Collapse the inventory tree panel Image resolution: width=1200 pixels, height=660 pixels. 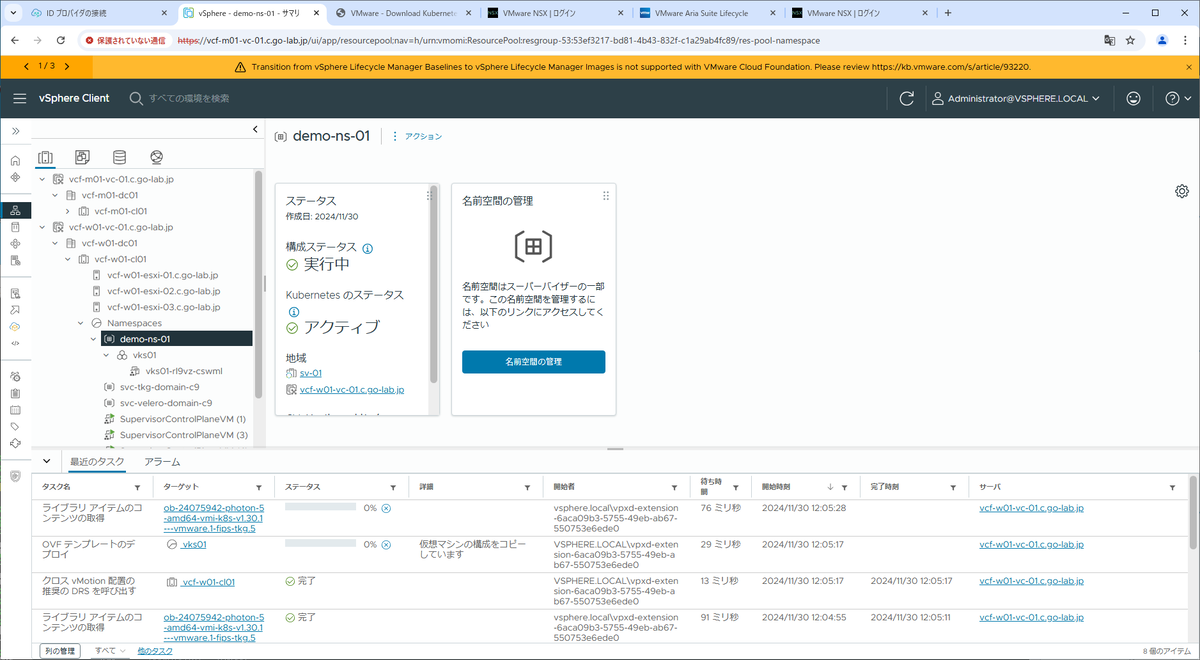[254, 130]
